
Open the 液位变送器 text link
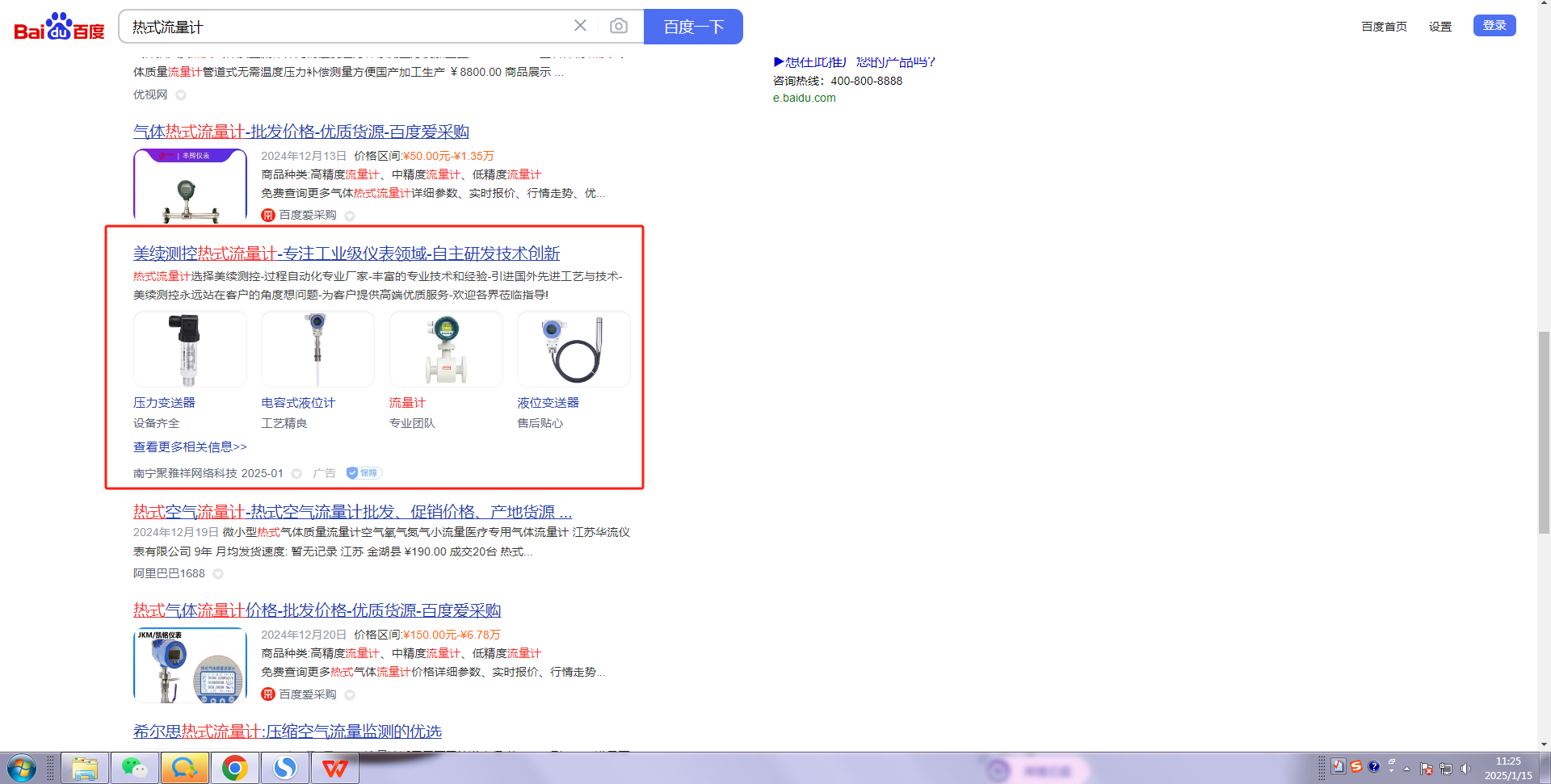(x=548, y=403)
